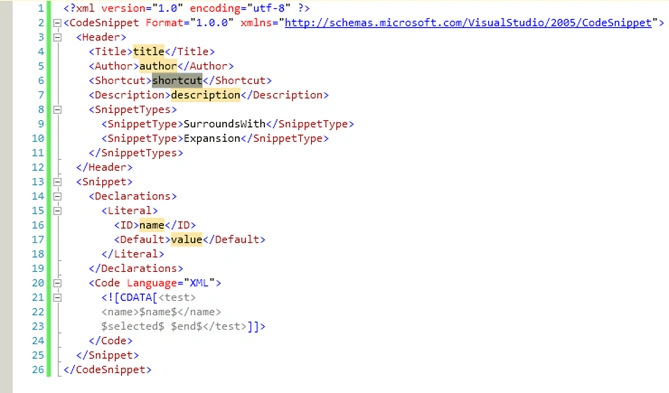Collapse the CodeSnippet element on line 2
Image resolution: width=669 pixels, height=393 pixels.
[x=57, y=23]
